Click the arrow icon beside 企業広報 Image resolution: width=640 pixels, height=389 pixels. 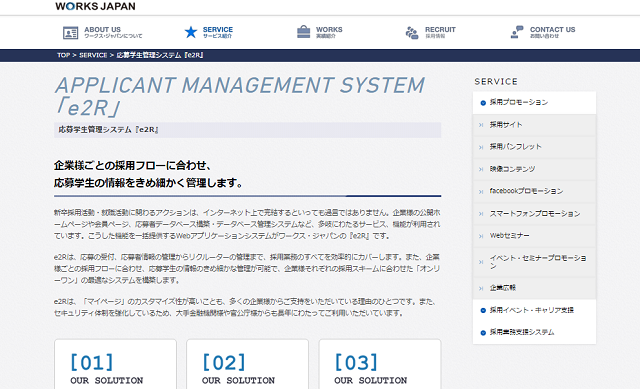pos(481,289)
